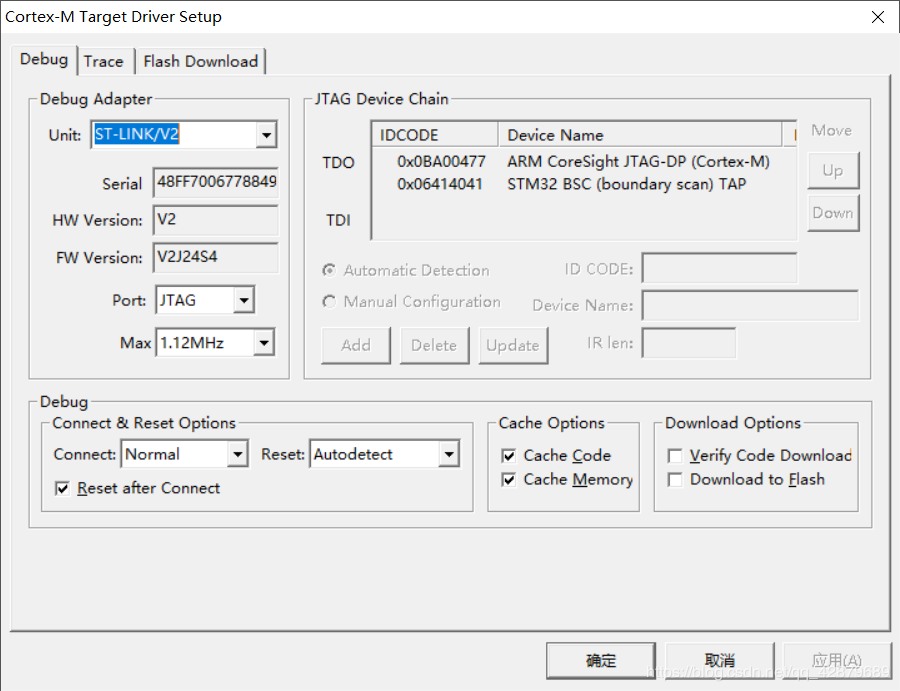The height and width of the screenshot is (691, 900).
Task: Select the 0x0BA00477 IDCODE row
Action: (441, 162)
